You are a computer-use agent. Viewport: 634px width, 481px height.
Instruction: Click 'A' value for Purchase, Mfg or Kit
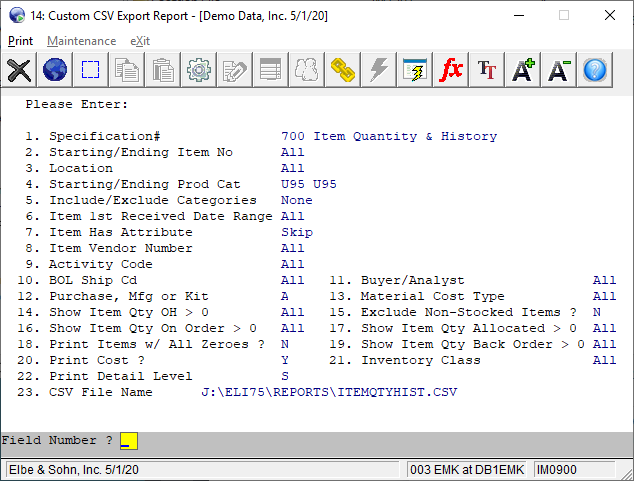[285, 296]
